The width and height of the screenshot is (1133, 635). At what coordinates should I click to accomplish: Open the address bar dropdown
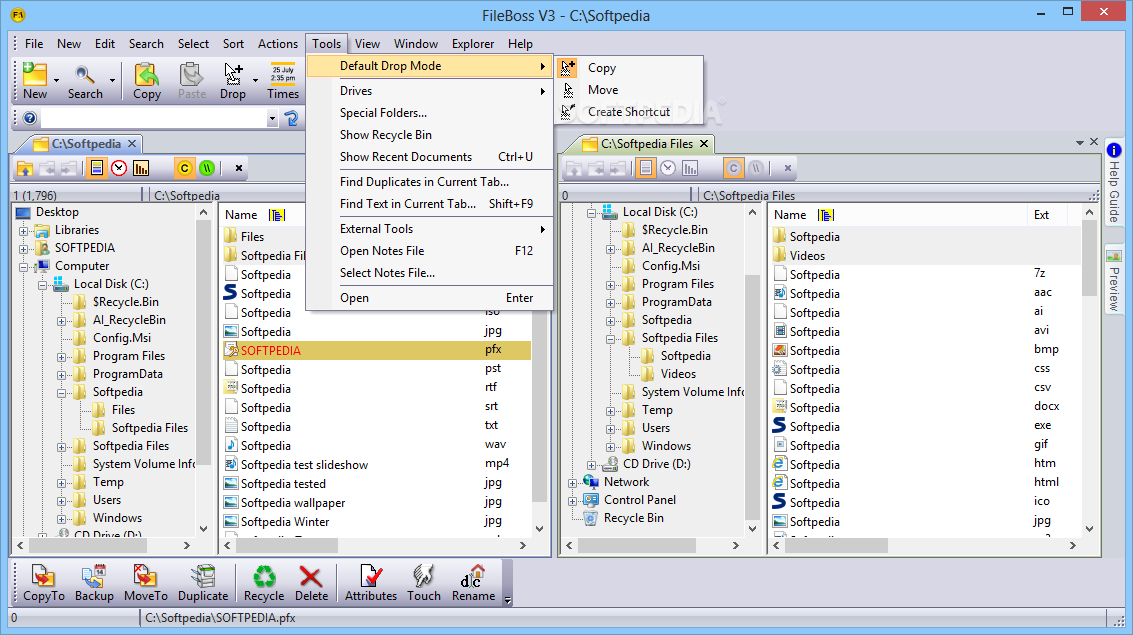(272, 118)
